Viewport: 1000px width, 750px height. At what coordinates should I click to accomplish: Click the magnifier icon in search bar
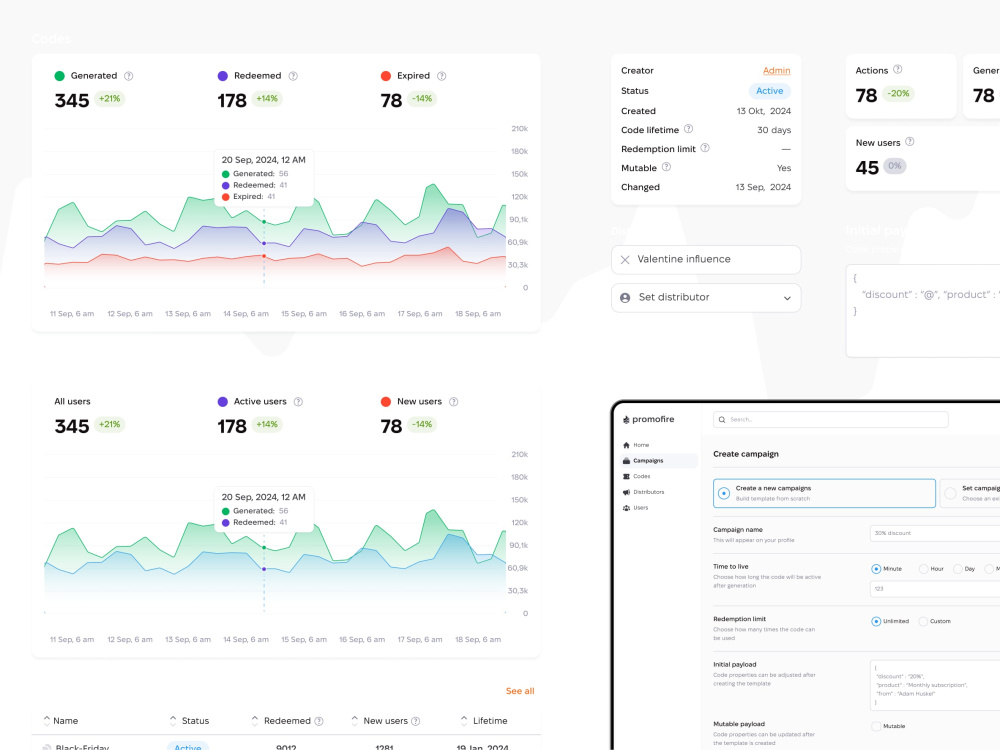point(722,420)
